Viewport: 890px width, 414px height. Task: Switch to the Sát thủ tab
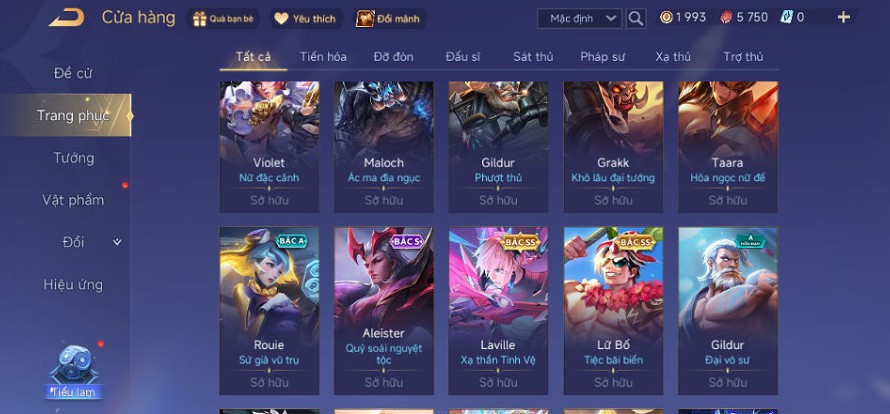[533, 57]
